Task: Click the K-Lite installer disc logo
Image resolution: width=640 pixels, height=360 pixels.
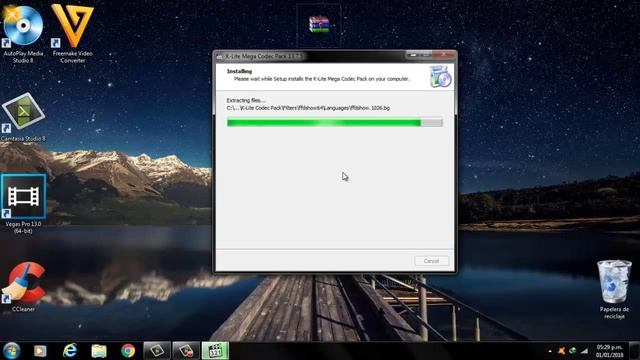Action: tap(440, 76)
